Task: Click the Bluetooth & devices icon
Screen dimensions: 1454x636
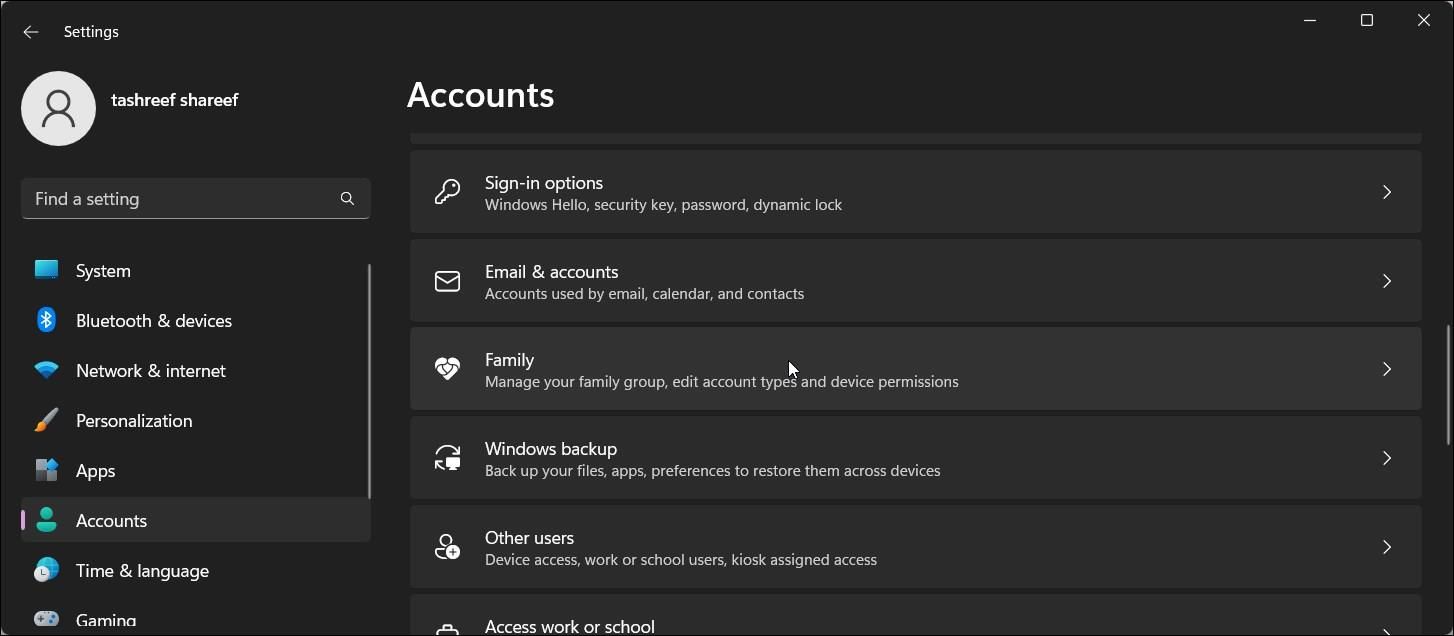Action: (x=46, y=320)
